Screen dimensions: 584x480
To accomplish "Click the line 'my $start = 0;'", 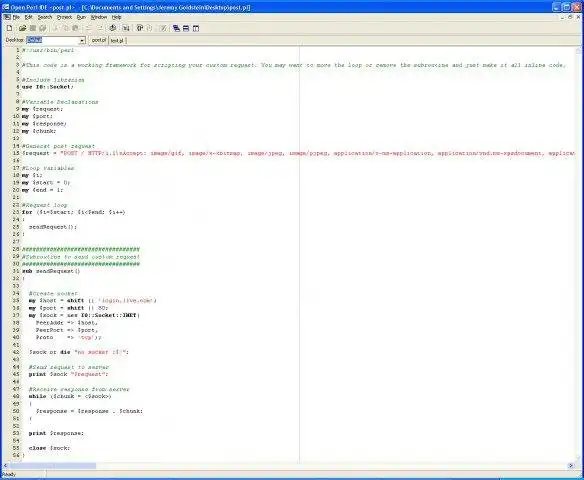I will click(x=46, y=182).
